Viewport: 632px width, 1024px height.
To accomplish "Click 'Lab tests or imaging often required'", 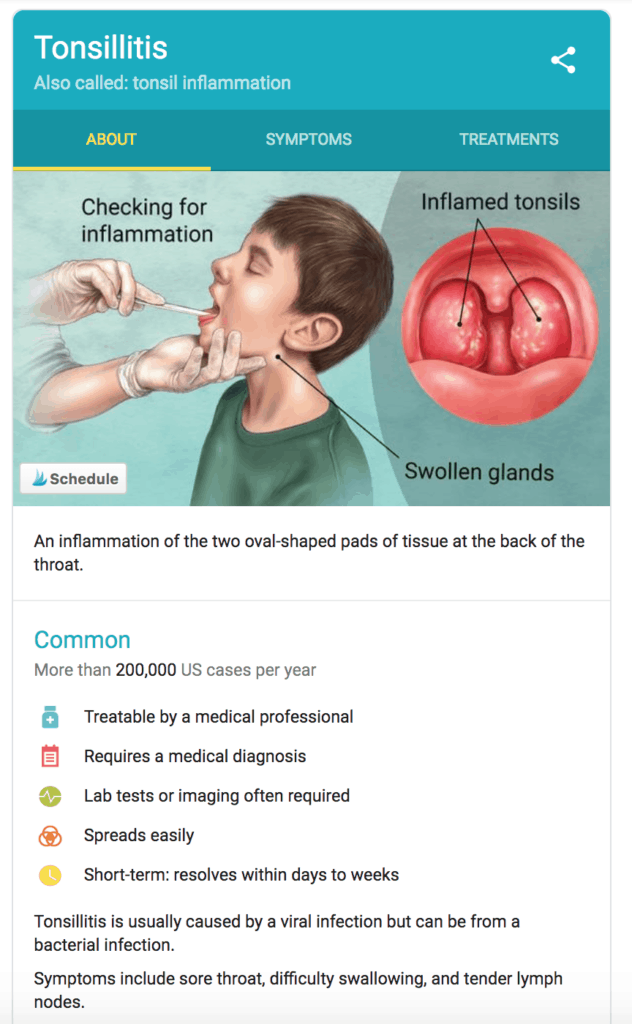I will pos(217,796).
